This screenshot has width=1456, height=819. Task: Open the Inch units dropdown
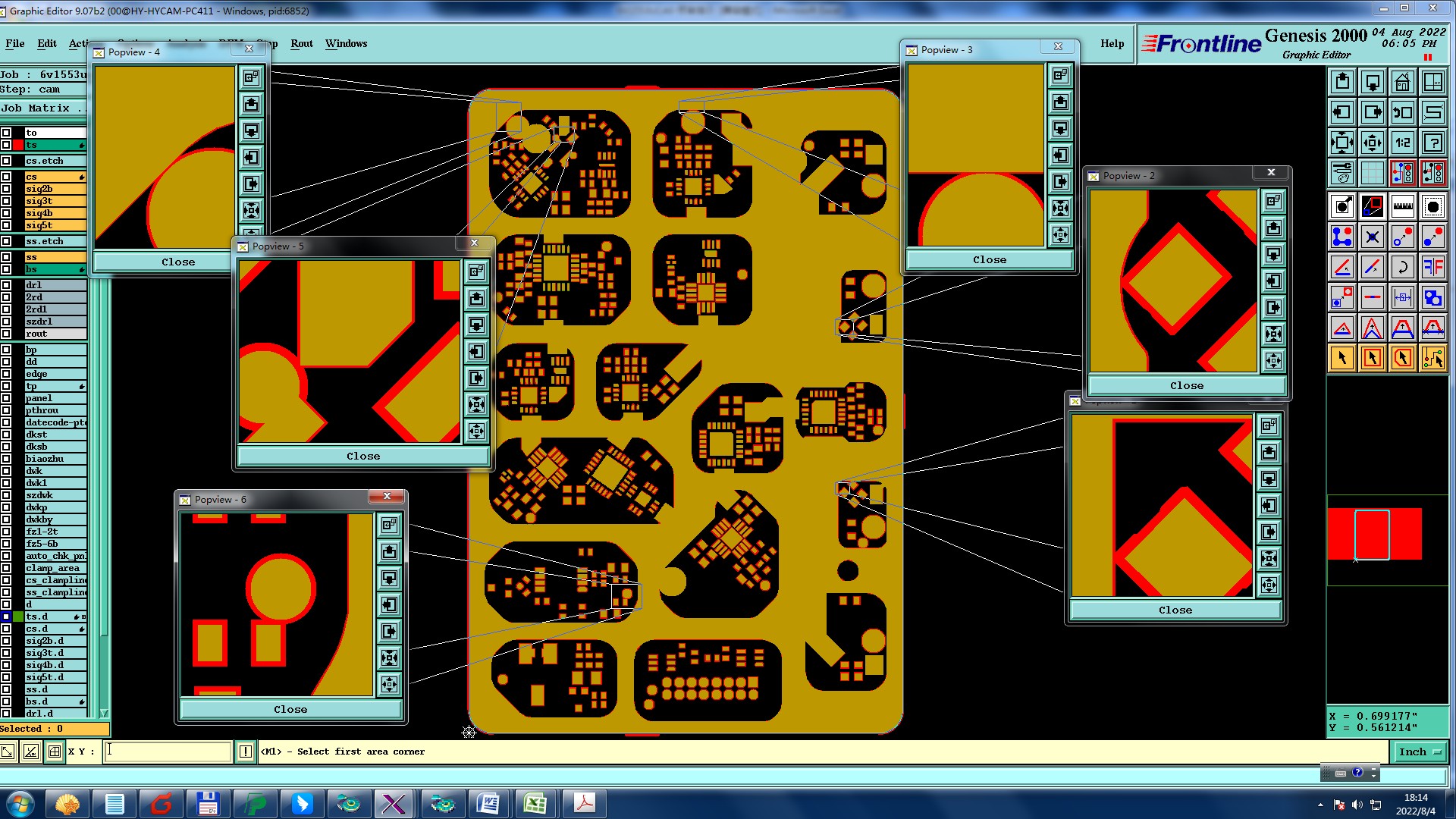(1419, 752)
